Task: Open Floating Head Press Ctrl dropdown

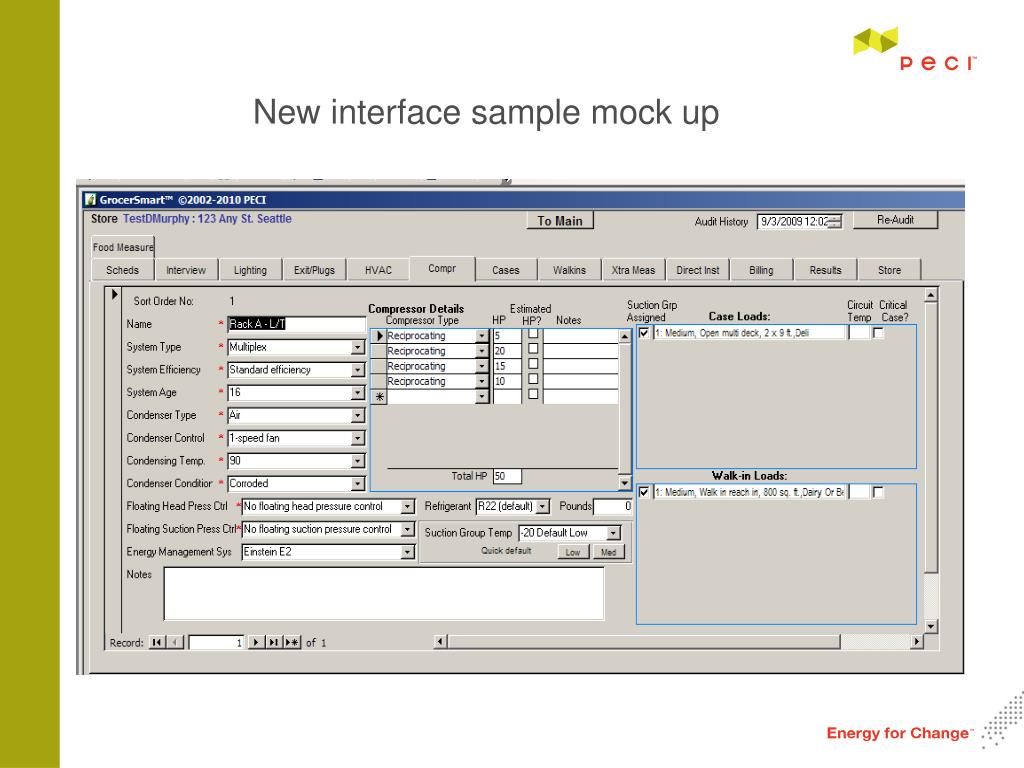Action: (408, 507)
